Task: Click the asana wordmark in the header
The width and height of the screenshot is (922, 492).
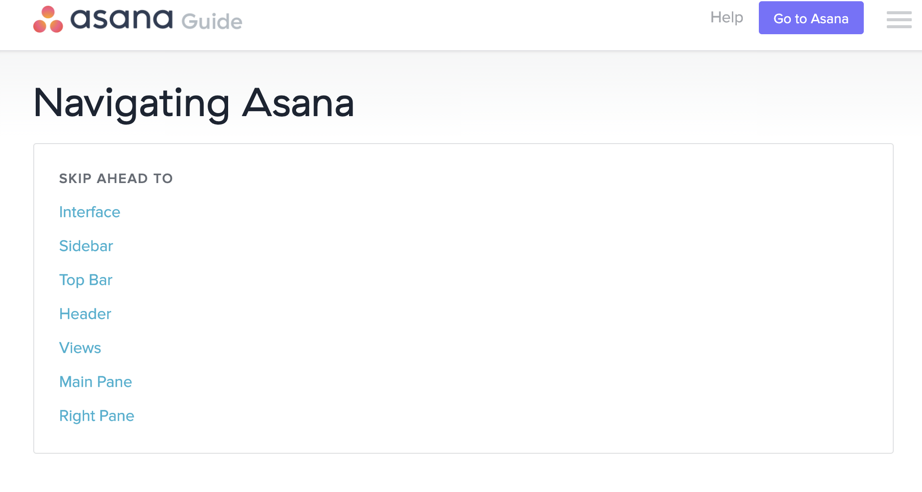Action: (122, 19)
